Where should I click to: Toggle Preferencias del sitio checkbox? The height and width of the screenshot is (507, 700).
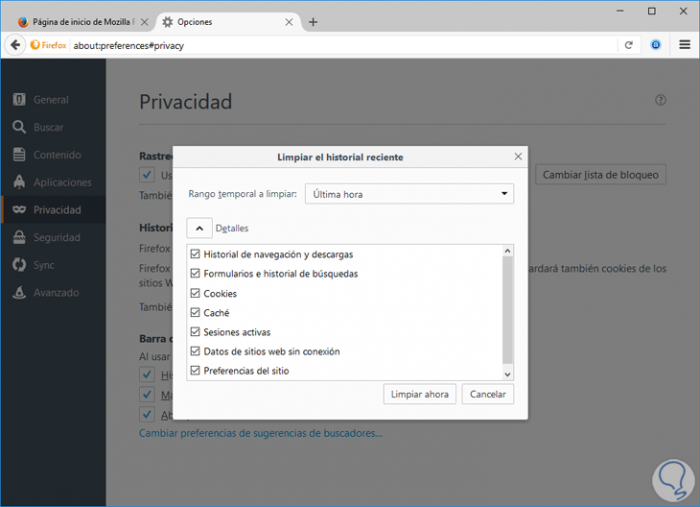(x=195, y=370)
